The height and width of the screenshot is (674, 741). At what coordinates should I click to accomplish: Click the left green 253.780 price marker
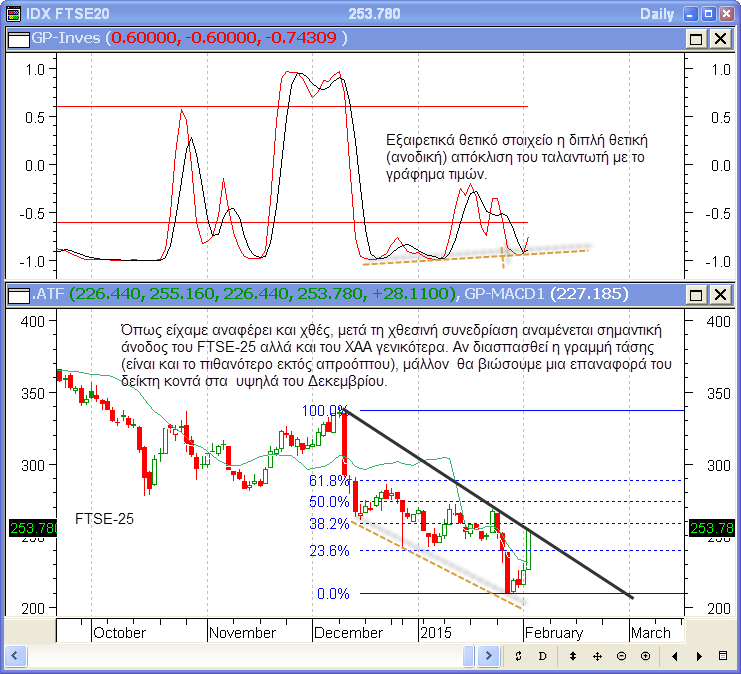33,527
